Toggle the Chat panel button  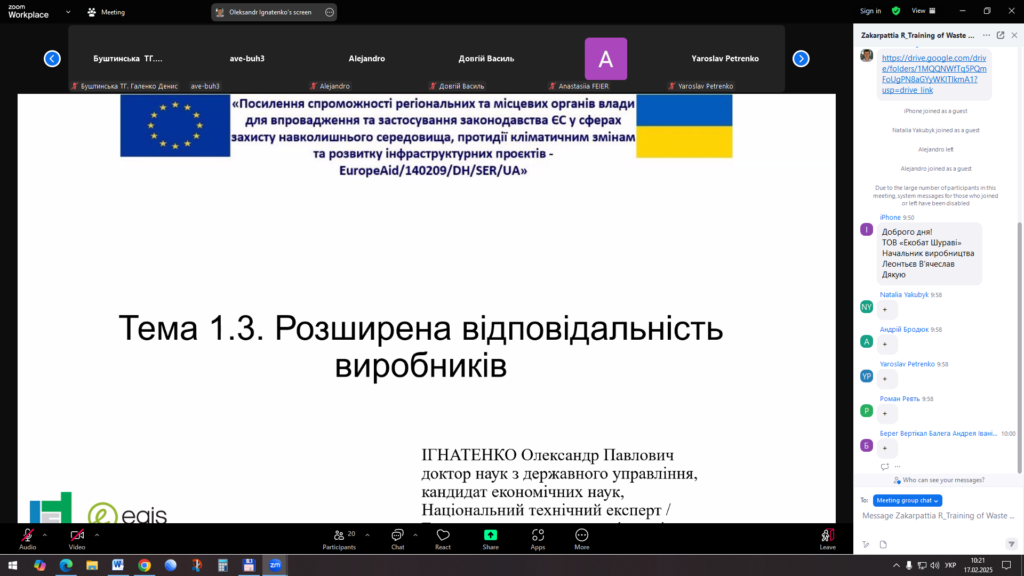[x=397, y=539]
